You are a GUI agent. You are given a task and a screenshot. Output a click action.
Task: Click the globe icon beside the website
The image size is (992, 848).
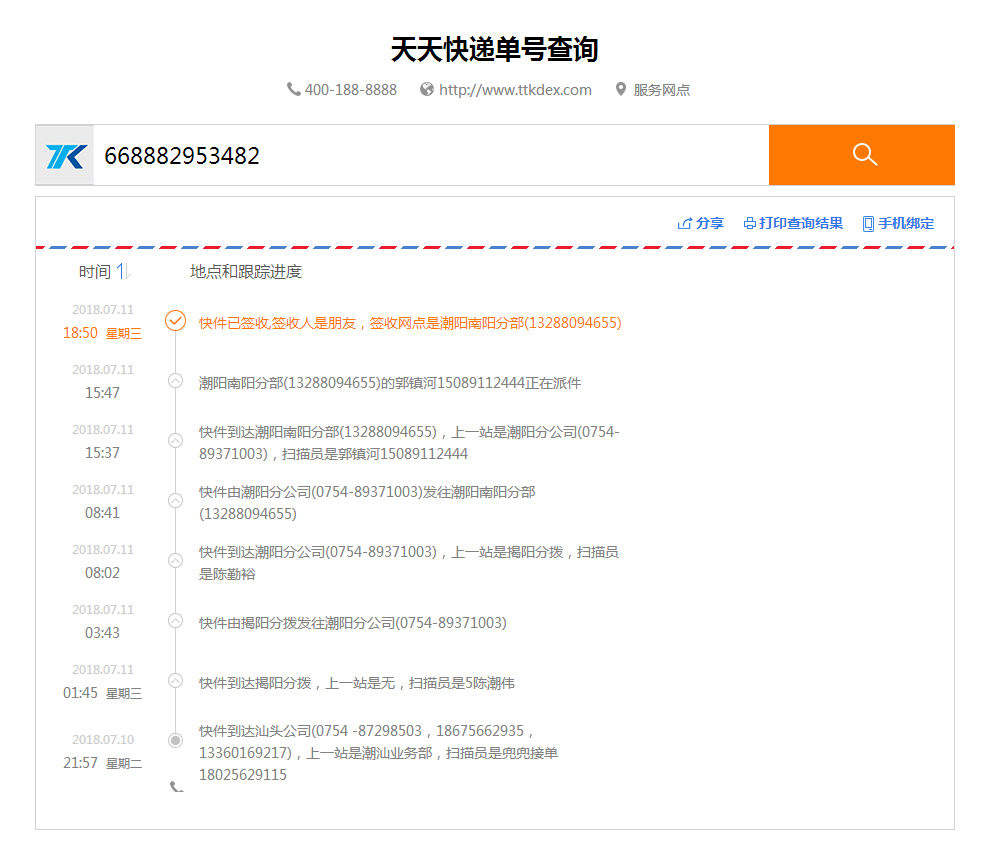click(427, 89)
